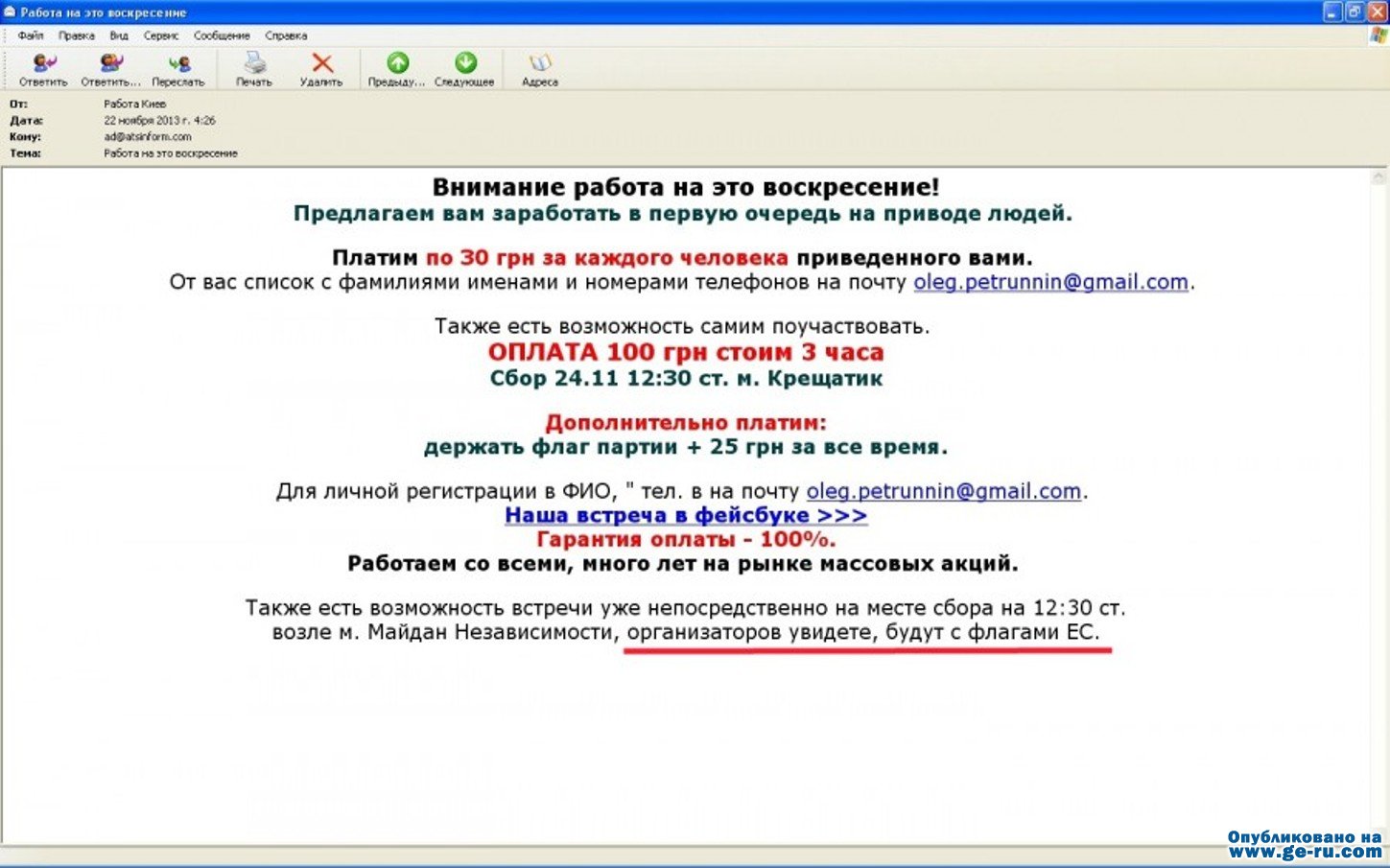The width and height of the screenshot is (1390, 868).
Task: Open the Вид menu
Action: (119, 35)
